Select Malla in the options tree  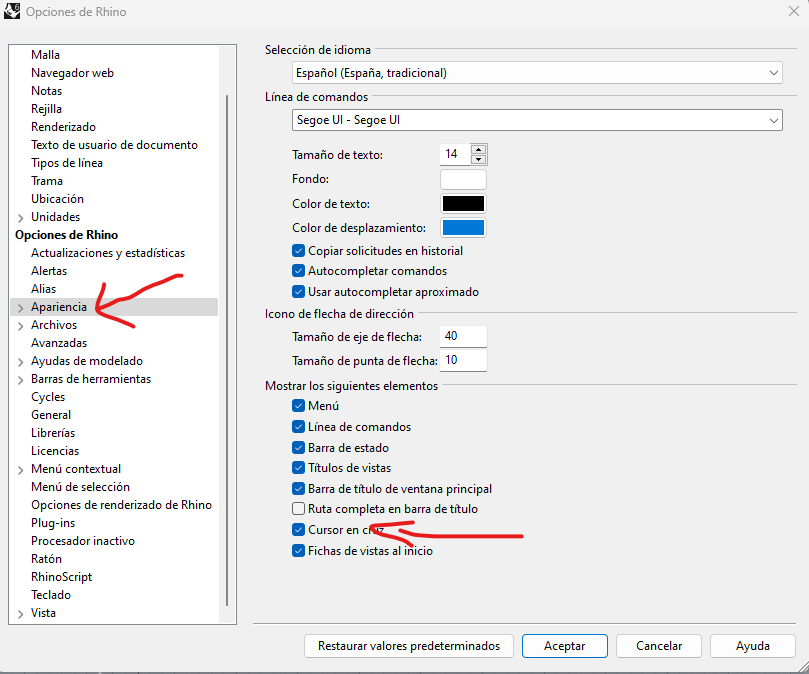tap(45, 55)
